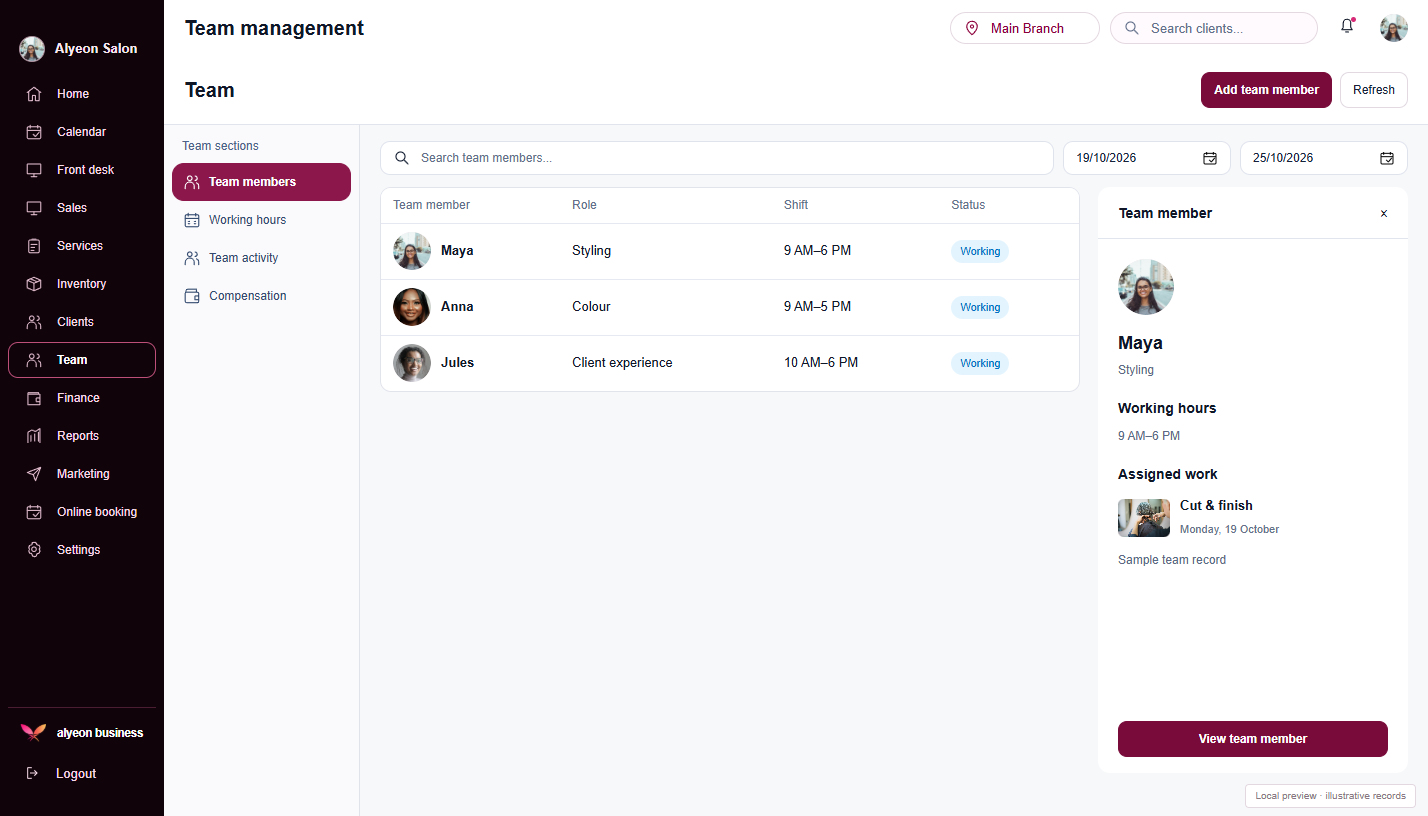Click the Front desk monitor icon

[x=34, y=170]
